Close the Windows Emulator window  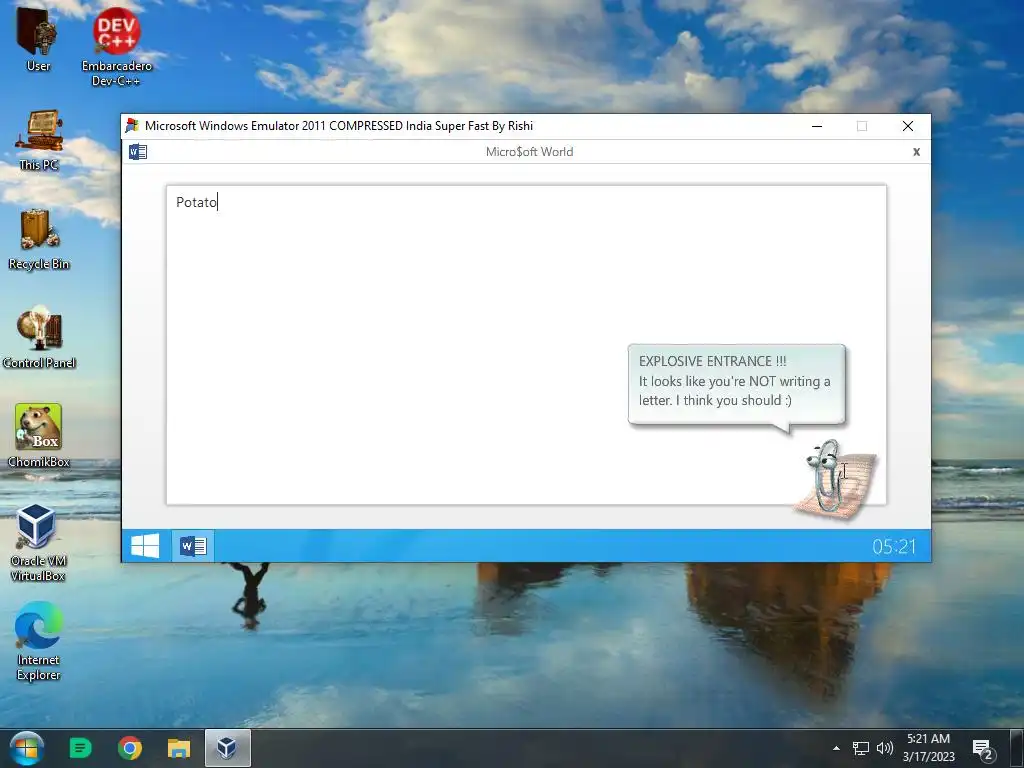[908, 126]
